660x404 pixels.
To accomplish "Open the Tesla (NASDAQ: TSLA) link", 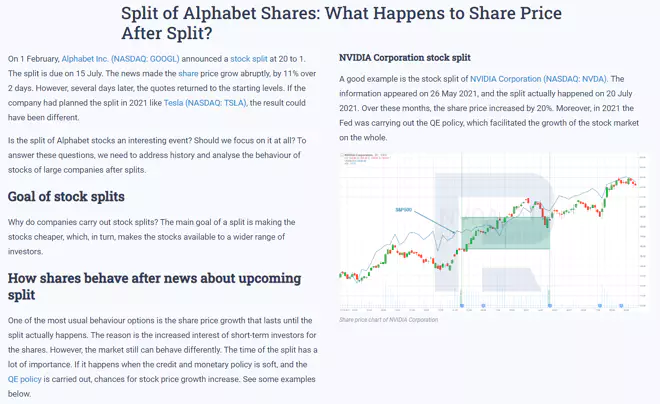I will (x=205, y=103).
